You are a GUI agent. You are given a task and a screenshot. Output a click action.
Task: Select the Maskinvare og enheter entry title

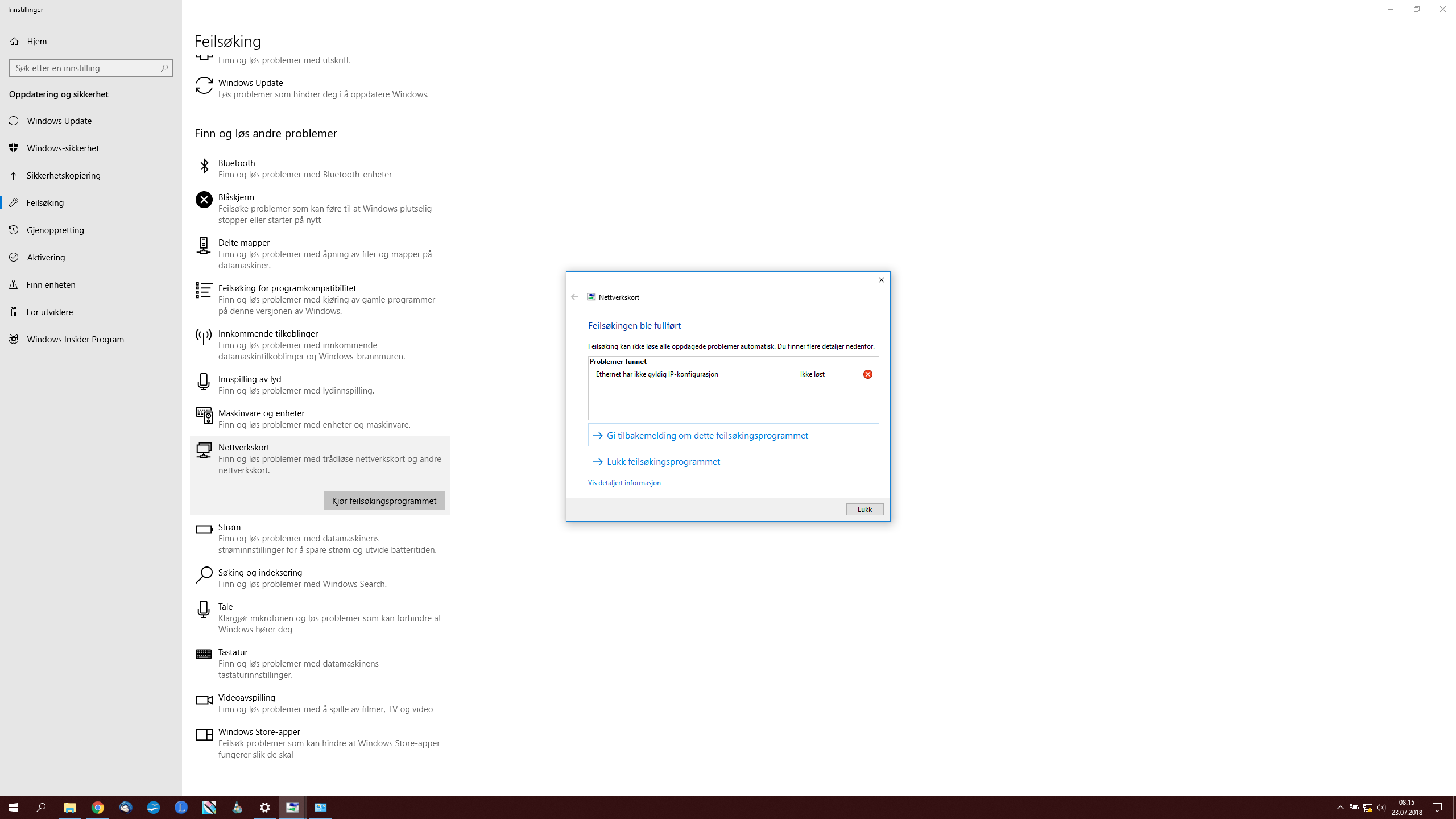(x=262, y=413)
